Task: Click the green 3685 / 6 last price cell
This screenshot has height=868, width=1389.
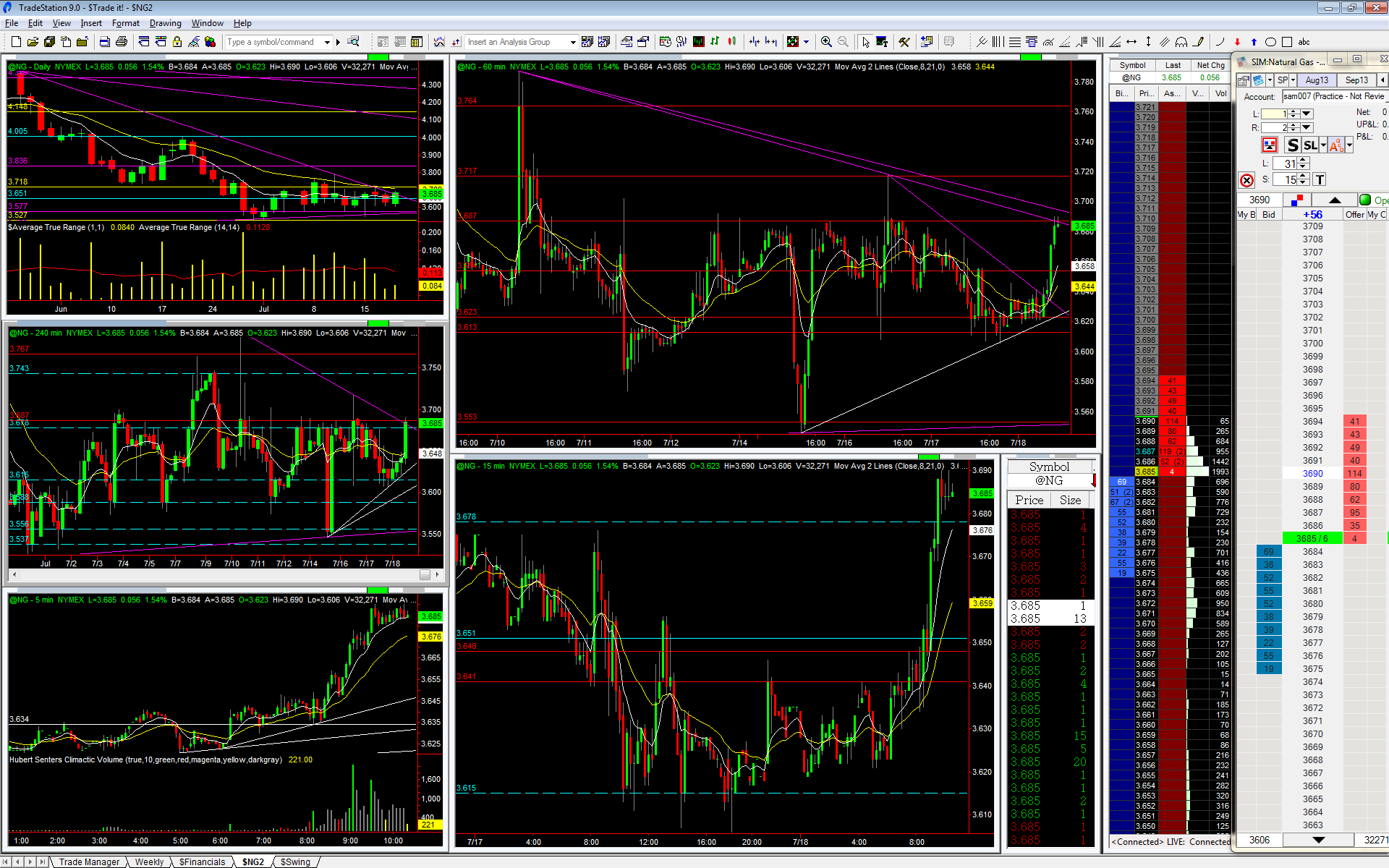Action: [x=1312, y=538]
